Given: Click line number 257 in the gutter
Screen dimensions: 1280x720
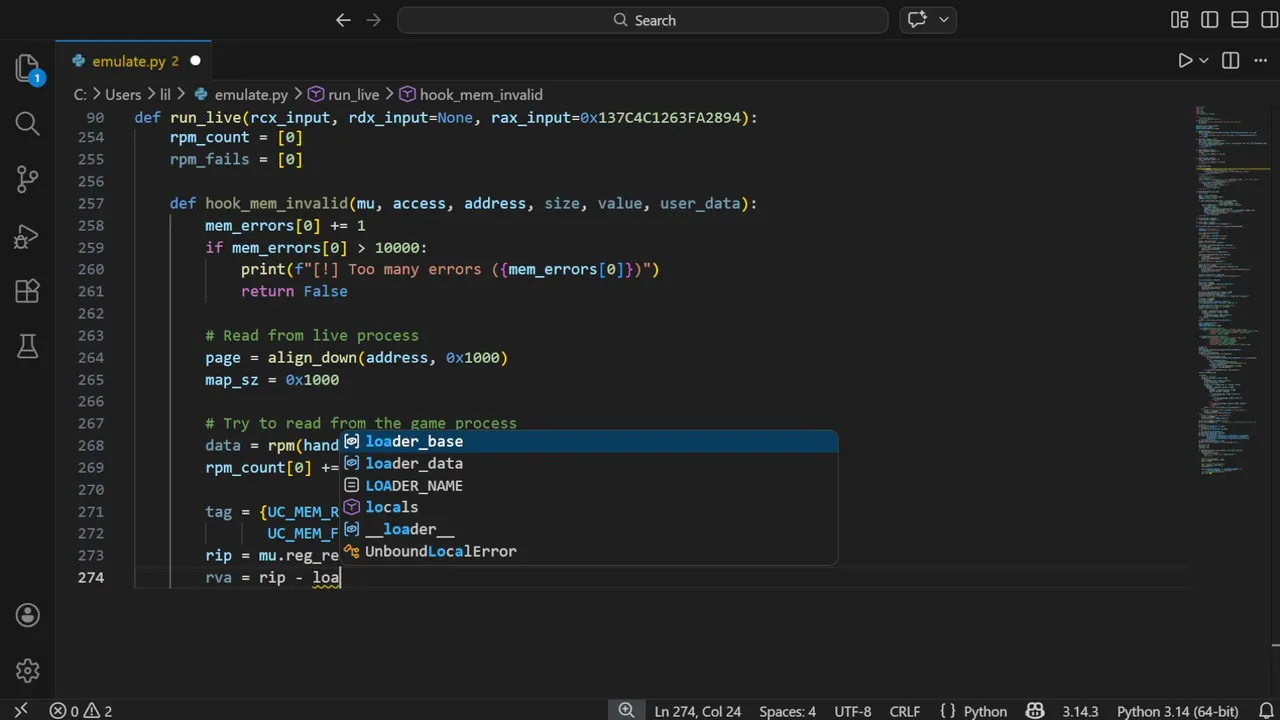Looking at the screenshot, I should 90,203.
